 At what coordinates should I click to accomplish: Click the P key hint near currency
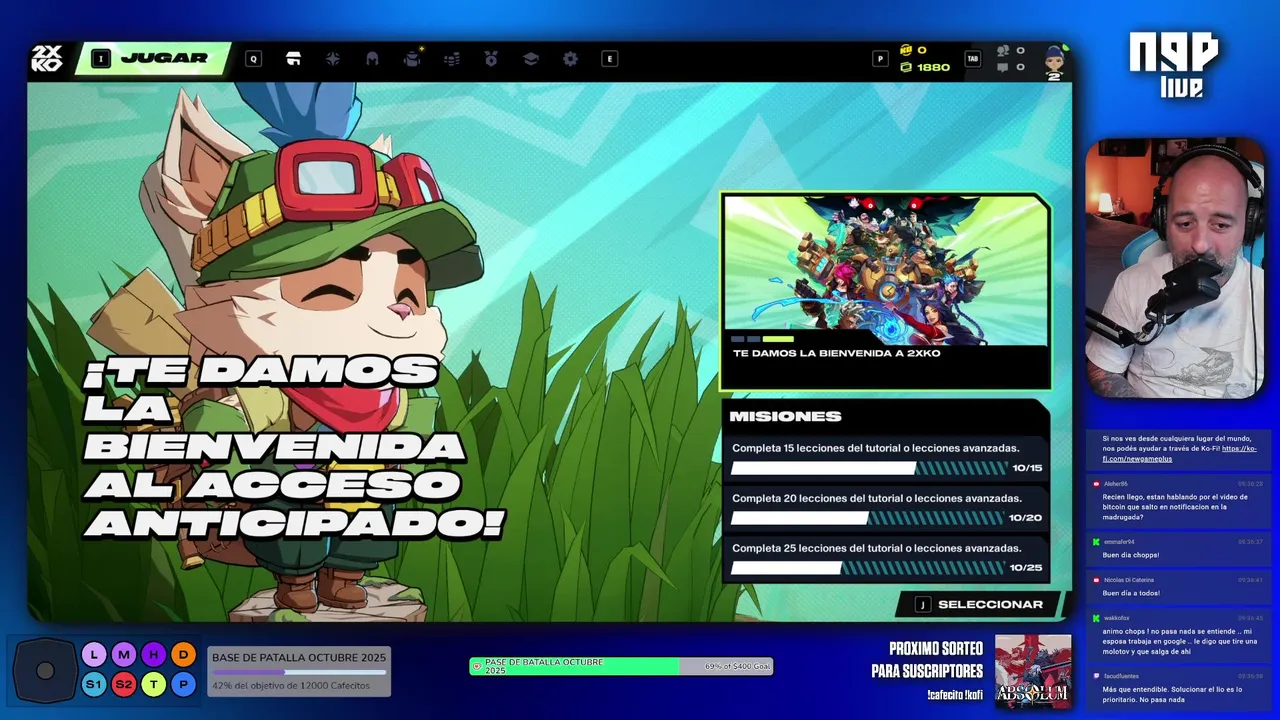[880, 59]
